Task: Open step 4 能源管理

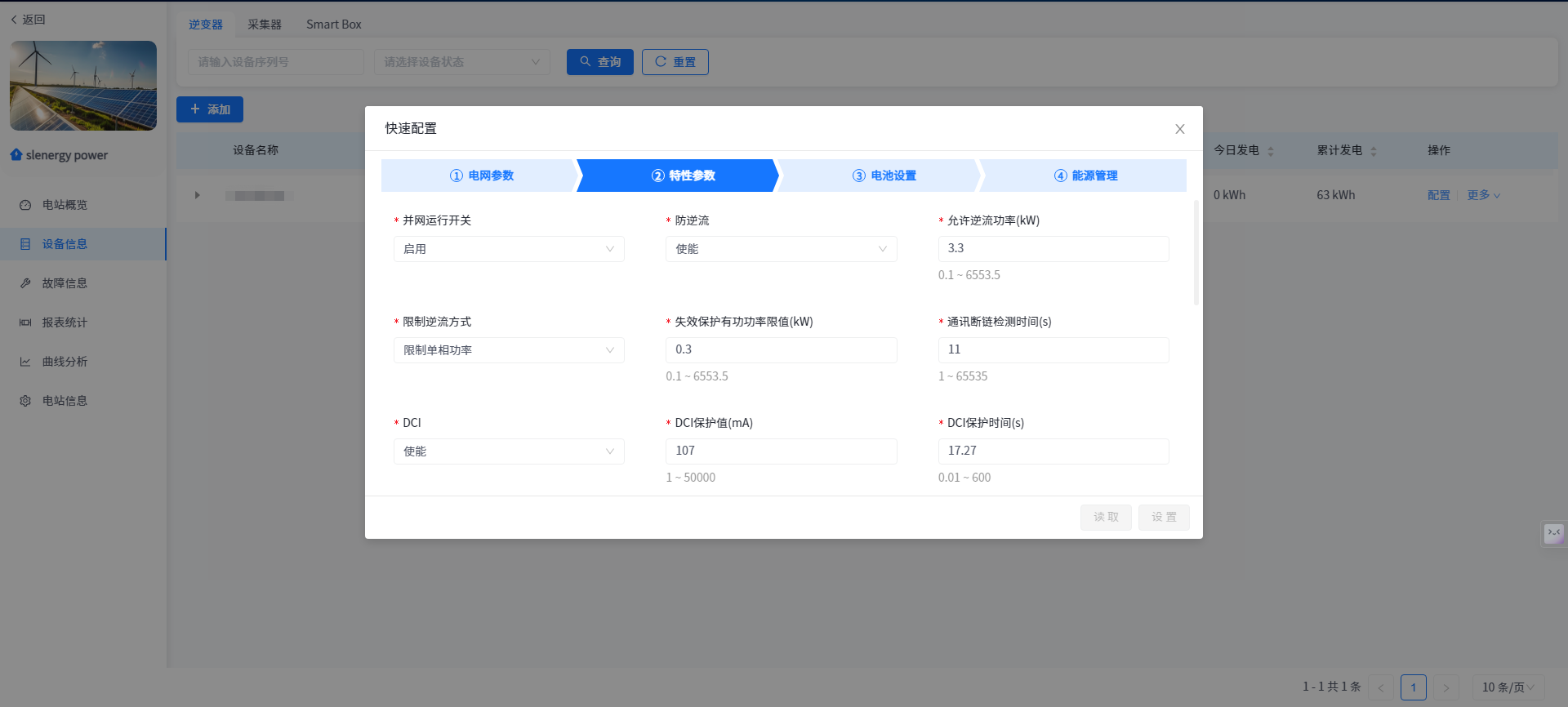Action: (x=1085, y=176)
